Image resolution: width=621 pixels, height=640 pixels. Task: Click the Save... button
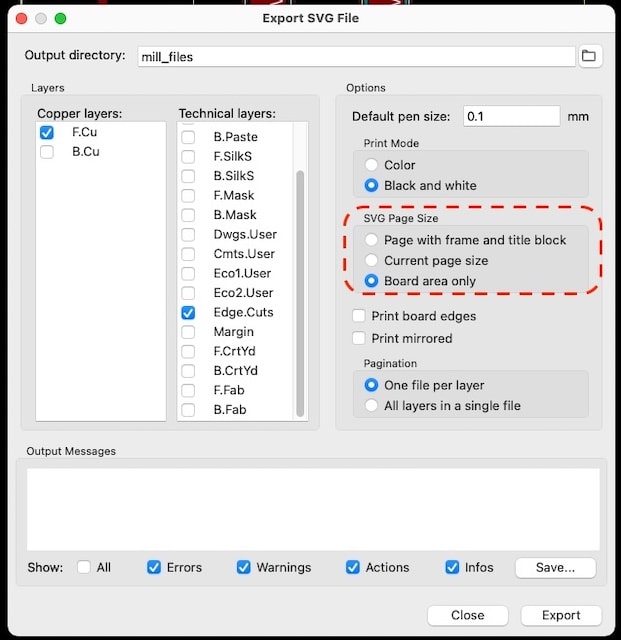[x=555, y=567]
